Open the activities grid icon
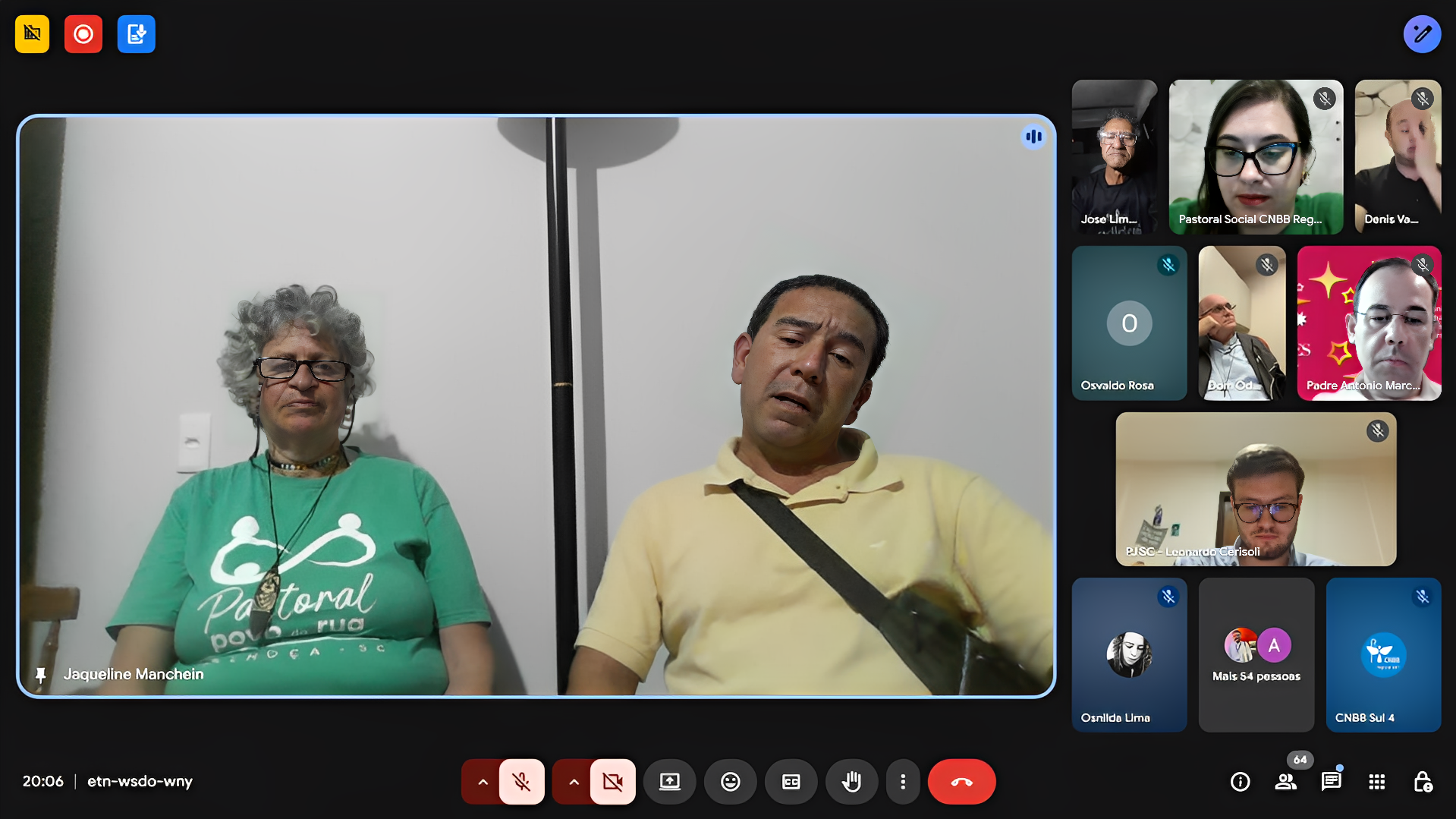Viewport: 1456px width, 819px height. coord(1376,782)
